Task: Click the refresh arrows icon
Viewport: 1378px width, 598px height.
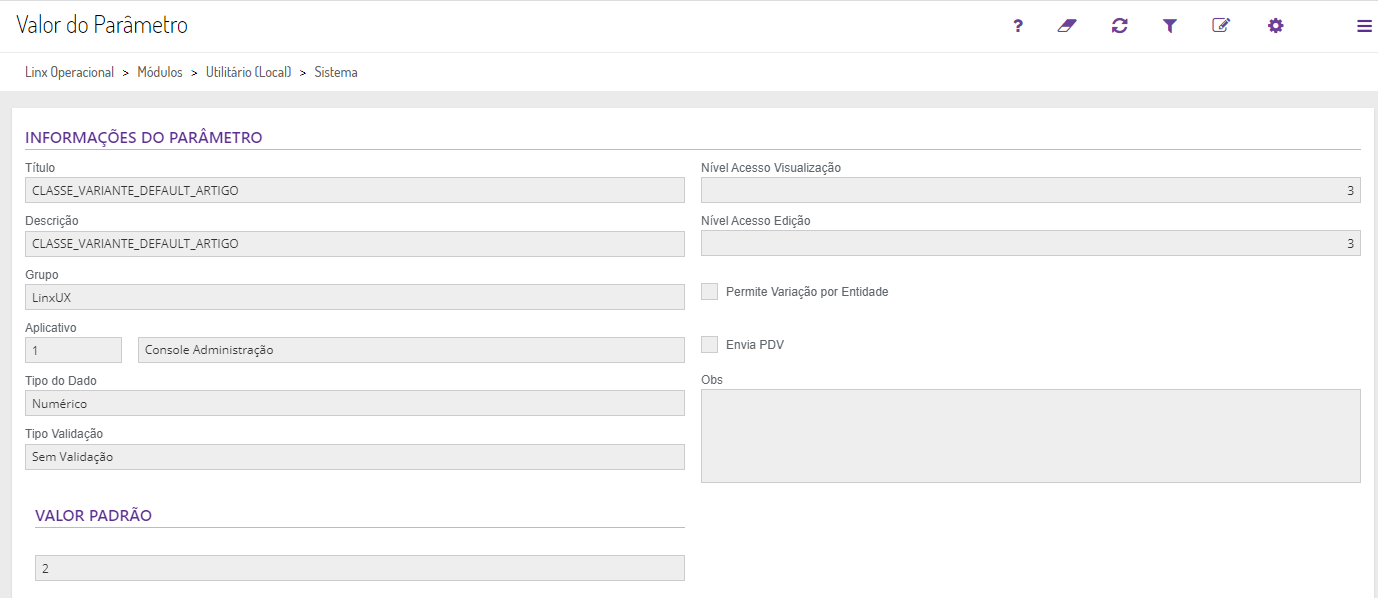Action: [x=1119, y=26]
